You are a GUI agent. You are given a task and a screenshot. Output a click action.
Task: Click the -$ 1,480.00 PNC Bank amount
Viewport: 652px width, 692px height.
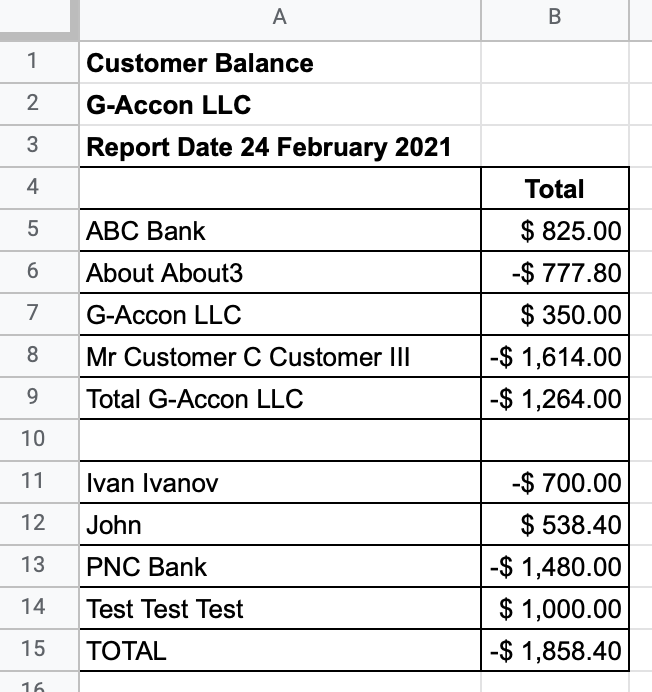pyautogui.click(x=555, y=566)
